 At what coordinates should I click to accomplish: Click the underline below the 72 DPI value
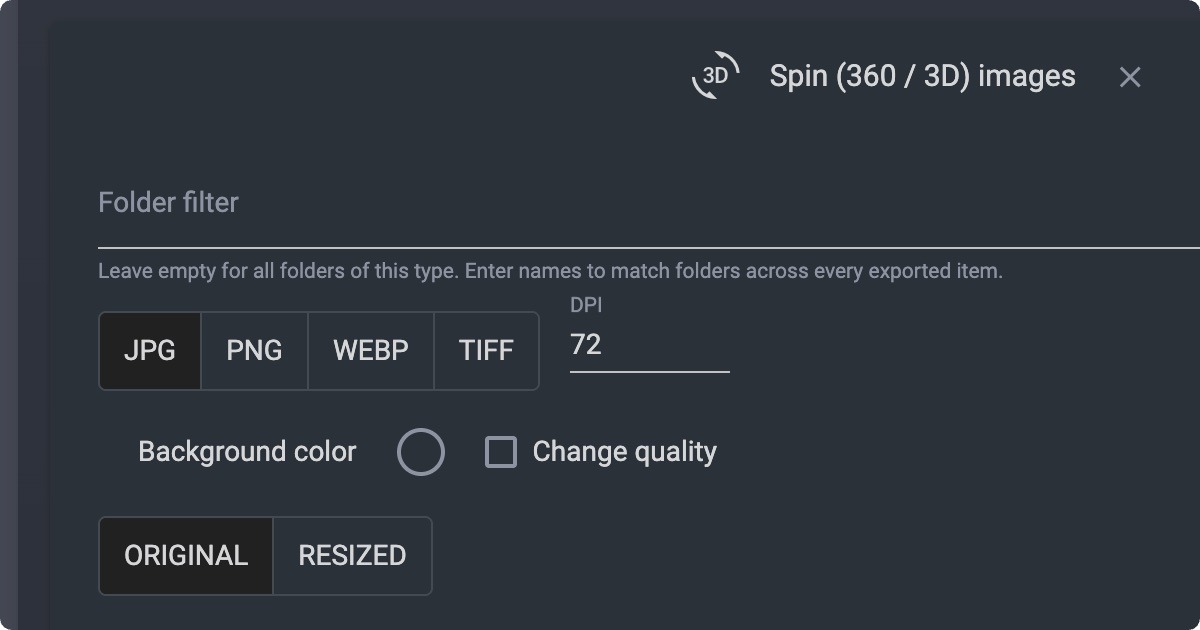click(x=650, y=371)
